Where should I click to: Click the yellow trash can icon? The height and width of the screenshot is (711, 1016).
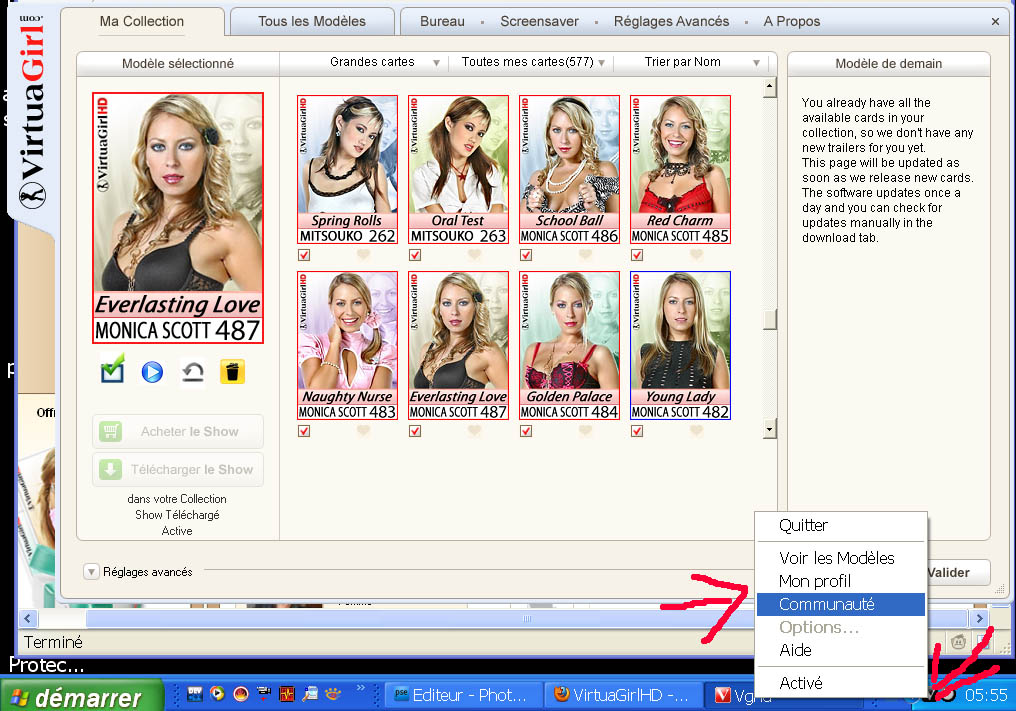pyautogui.click(x=232, y=372)
